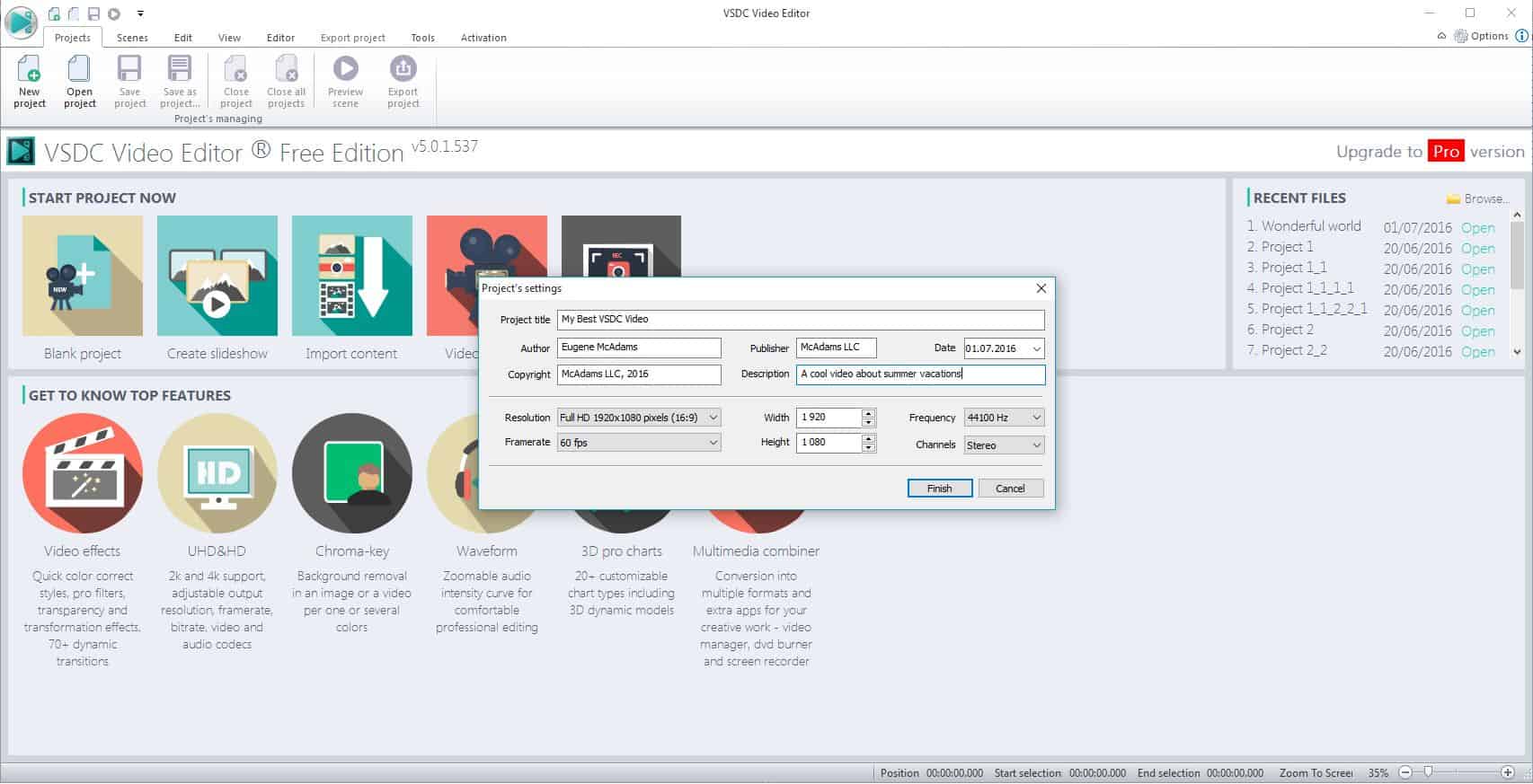Open the Framerate dropdown
This screenshot has height=784, width=1533.
[713, 443]
